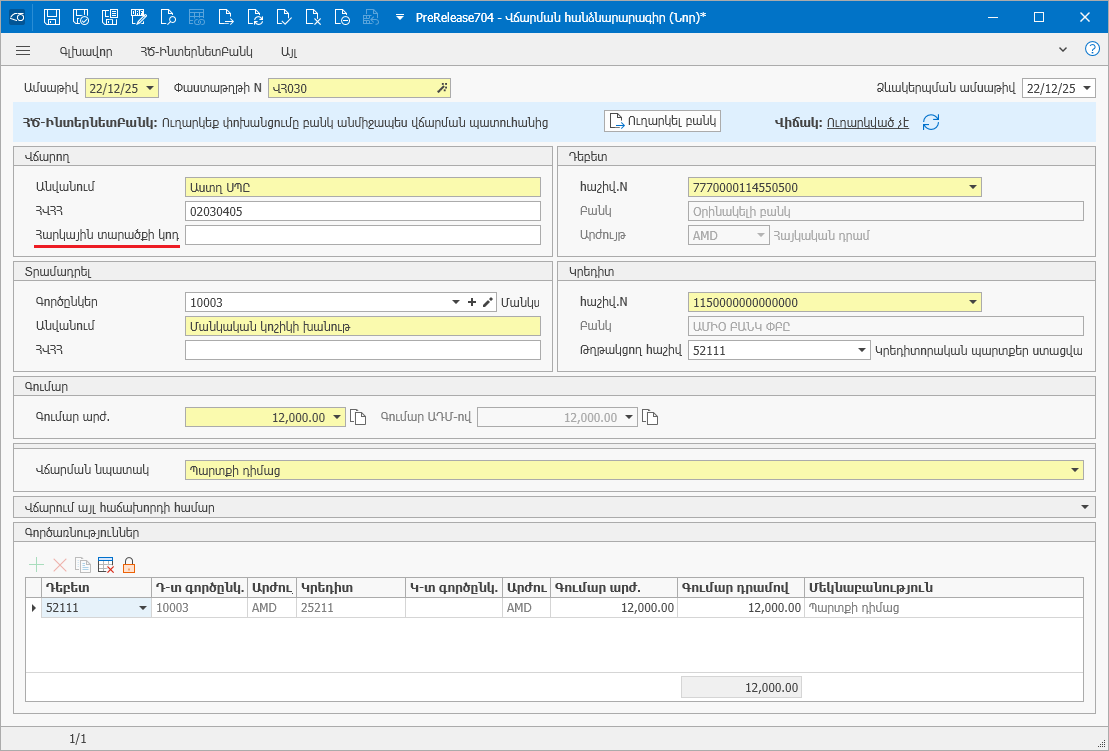Click the Հարկային տարածքի կոդ input field
The height and width of the screenshot is (751, 1109).
pyautogui.click(x=362, y=235)
